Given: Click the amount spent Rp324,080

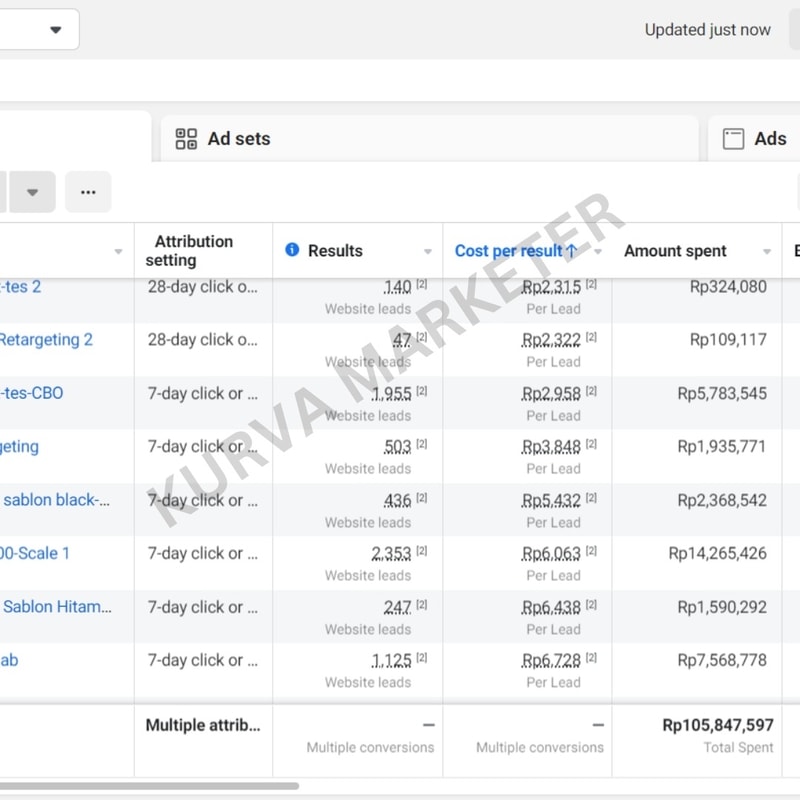Looking at the screenshot, I should pos(728,287).
